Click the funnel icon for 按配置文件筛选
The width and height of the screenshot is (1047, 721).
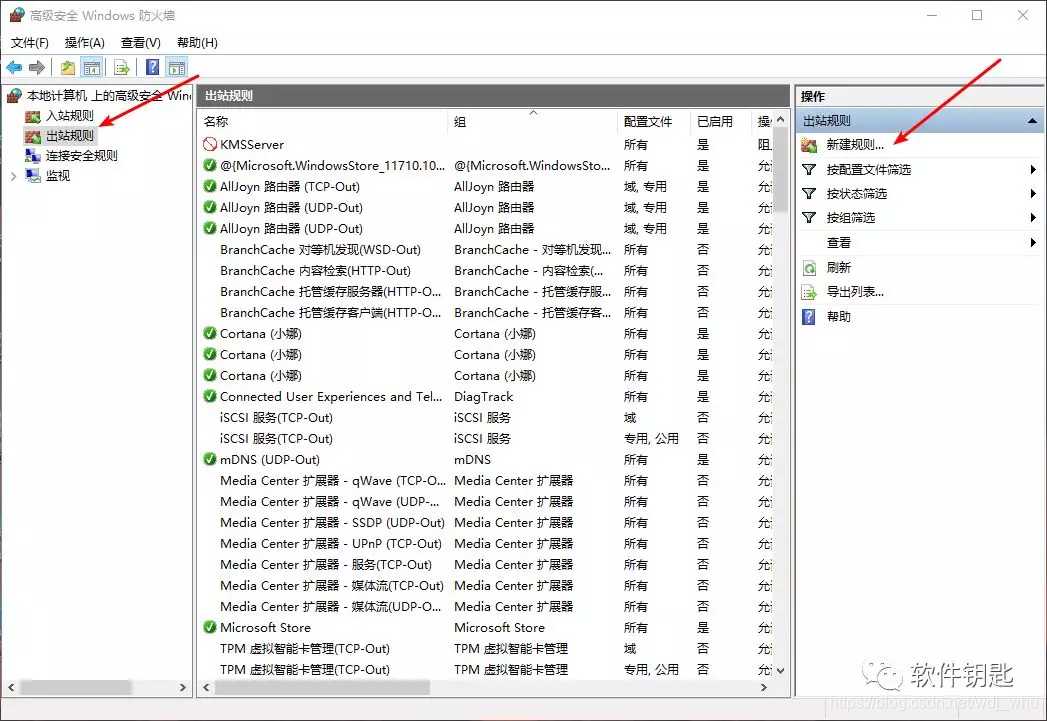(809, 170)
